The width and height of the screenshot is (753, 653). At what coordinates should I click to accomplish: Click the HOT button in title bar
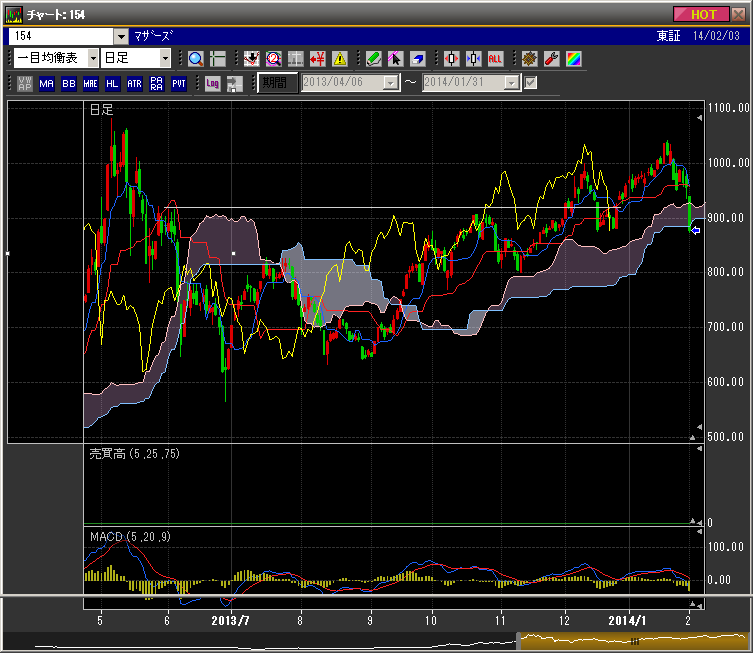tap(703, 14)
